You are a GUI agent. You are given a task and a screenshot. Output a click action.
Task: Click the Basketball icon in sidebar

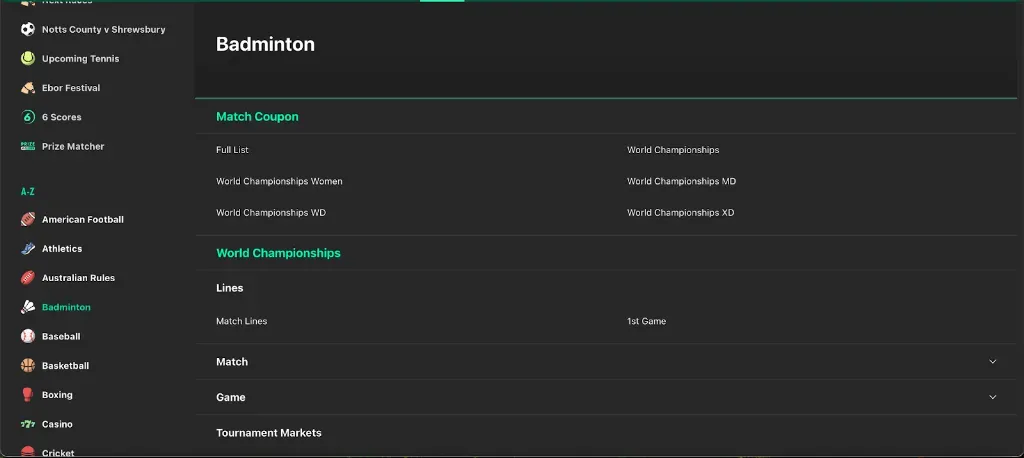pyautogui.click(x=28, y=366)
